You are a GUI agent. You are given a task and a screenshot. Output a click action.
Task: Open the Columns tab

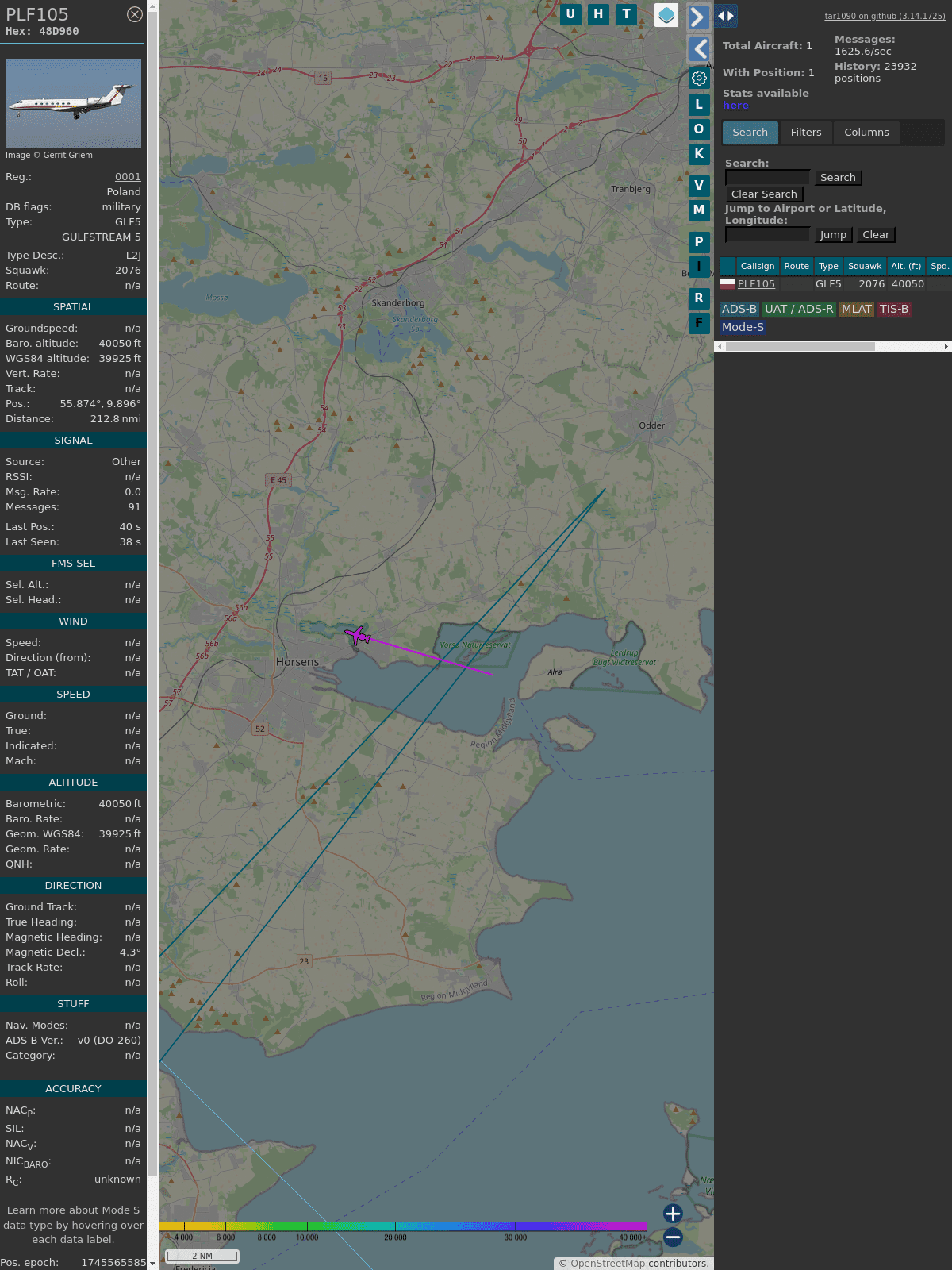click(866, 133)
